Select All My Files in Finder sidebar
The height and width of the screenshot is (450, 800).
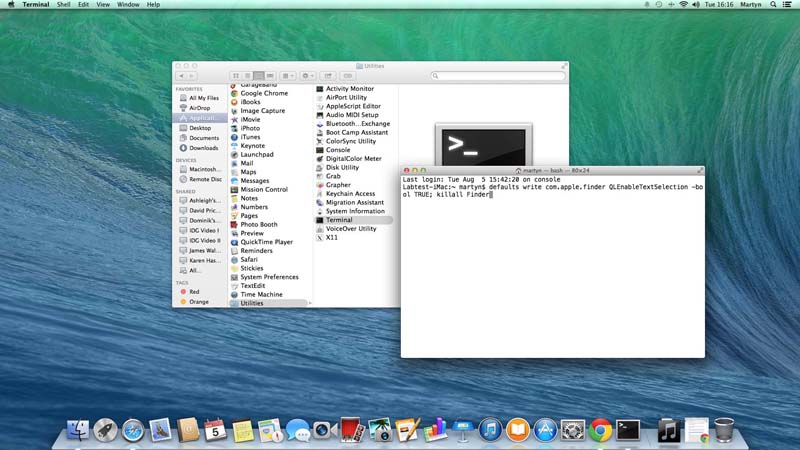(x=199, y=98)
